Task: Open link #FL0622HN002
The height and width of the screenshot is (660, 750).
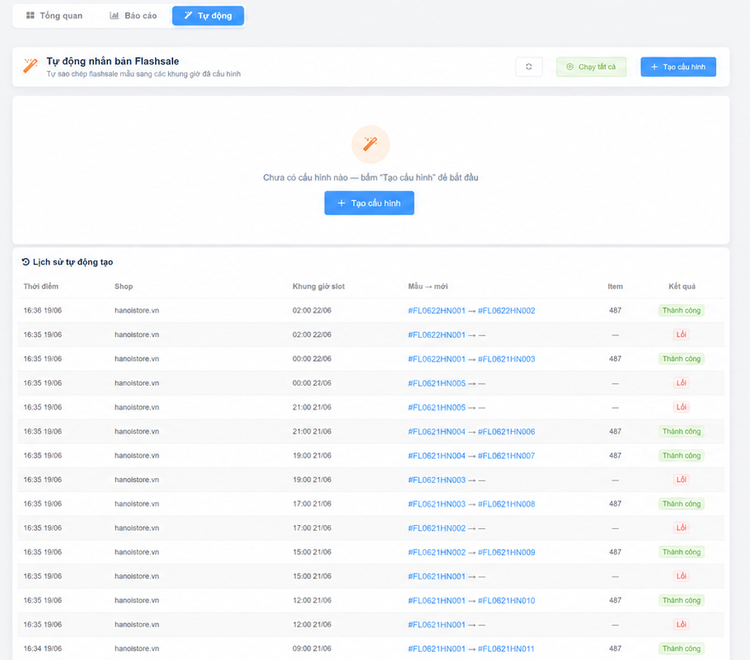Action: (507, 311)
